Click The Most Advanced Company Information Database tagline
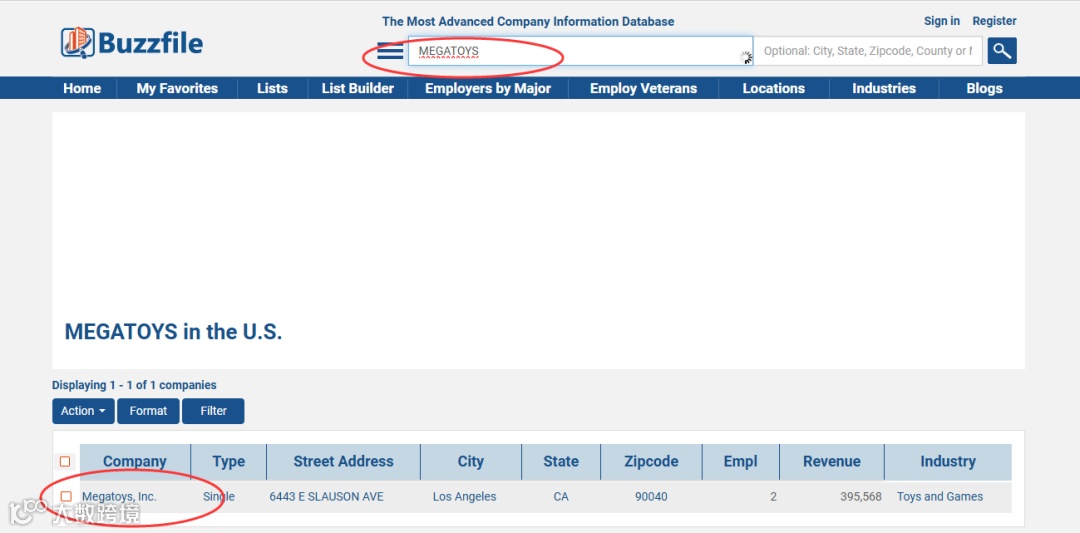The width and height of the screenshot is (1080, 533). 528,21
